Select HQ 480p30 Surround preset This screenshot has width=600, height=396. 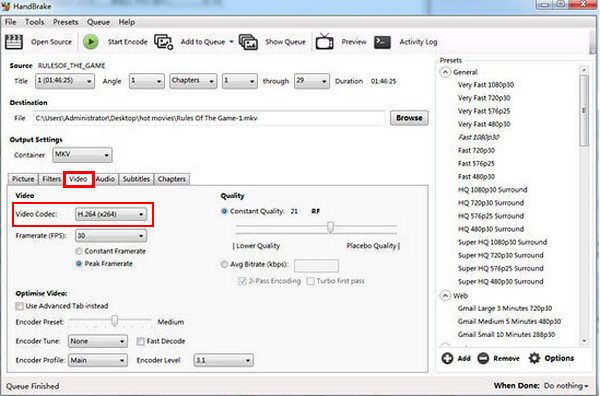coord(491,229)
